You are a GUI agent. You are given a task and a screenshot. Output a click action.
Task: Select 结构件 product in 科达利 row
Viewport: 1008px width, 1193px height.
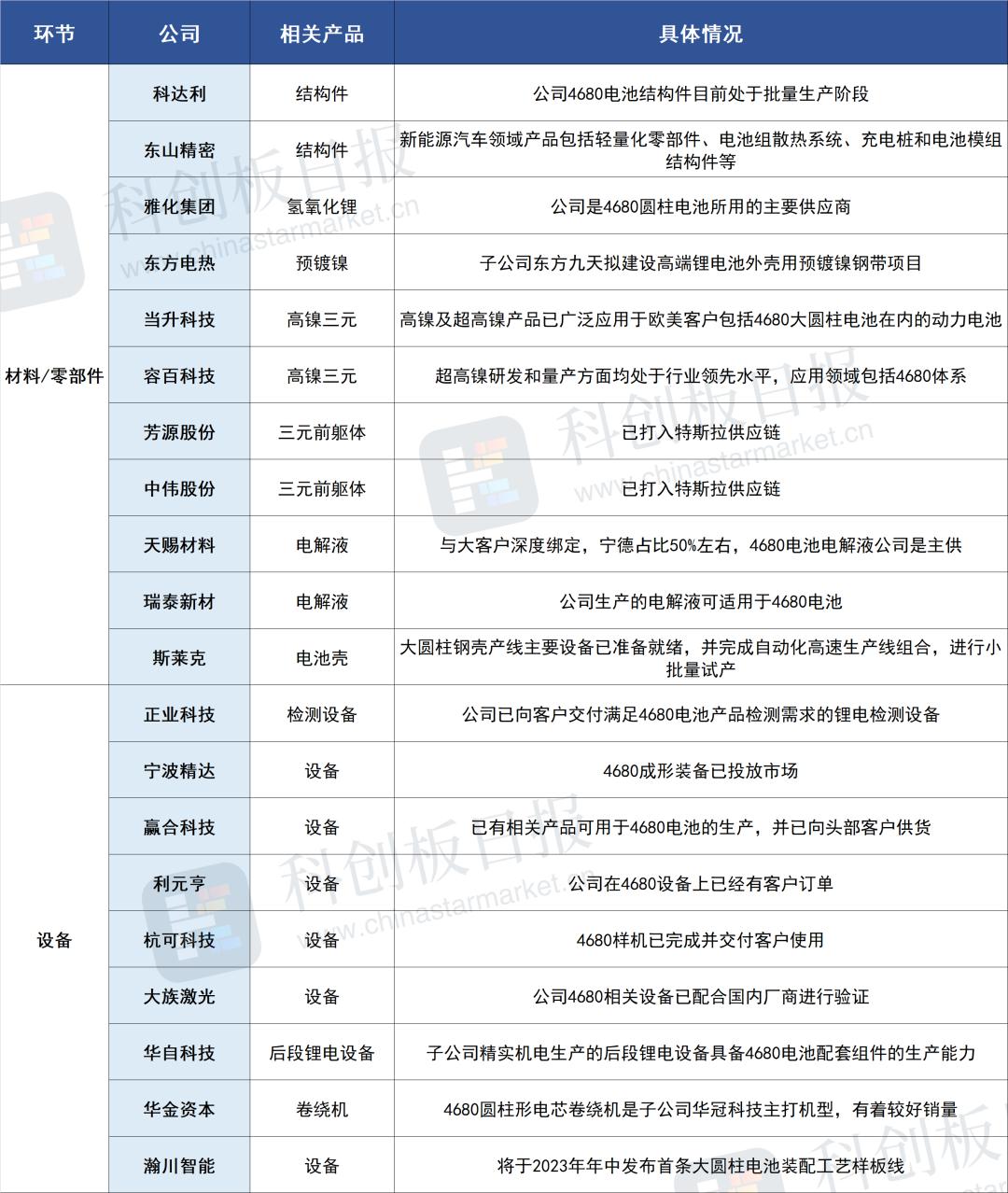322,93
